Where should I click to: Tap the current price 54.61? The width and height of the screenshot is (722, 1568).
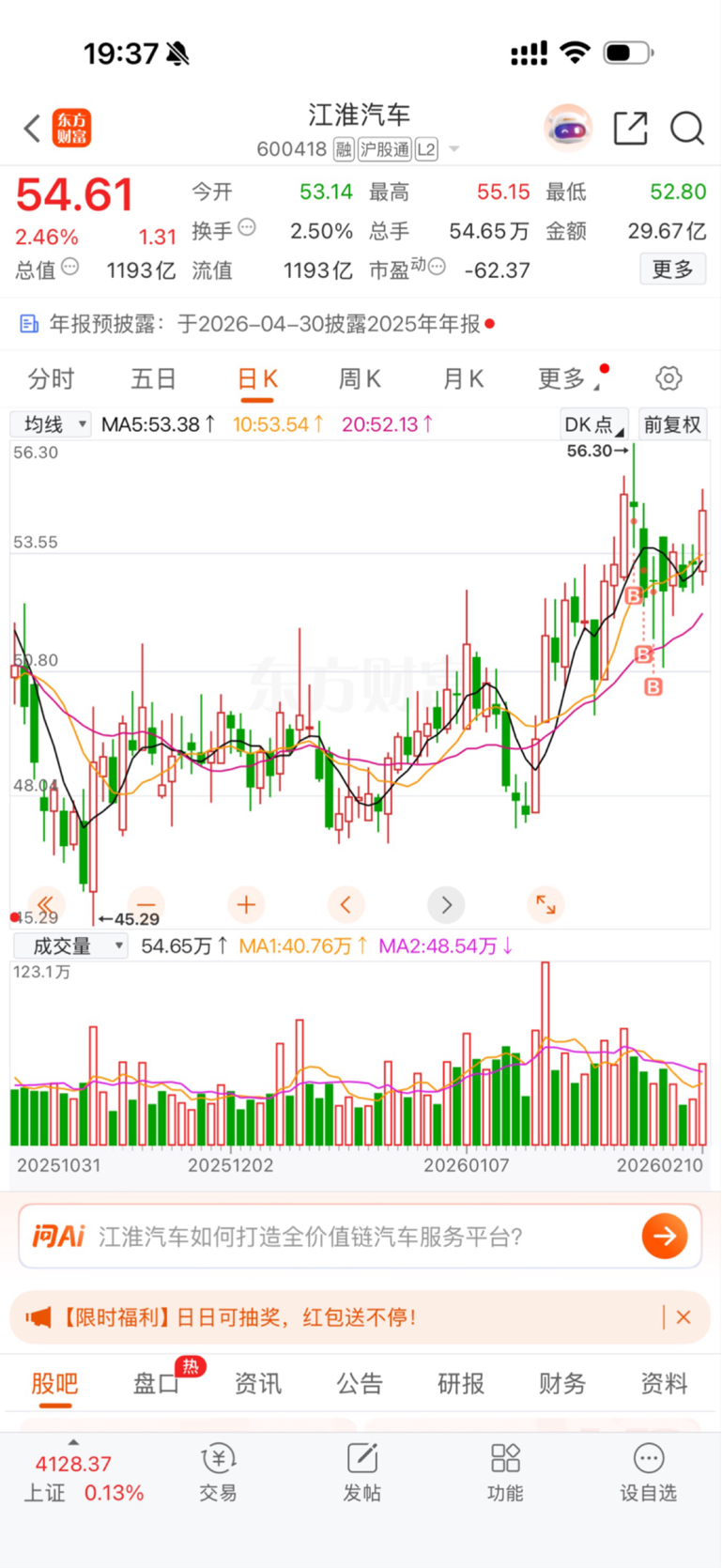(75, 195)
